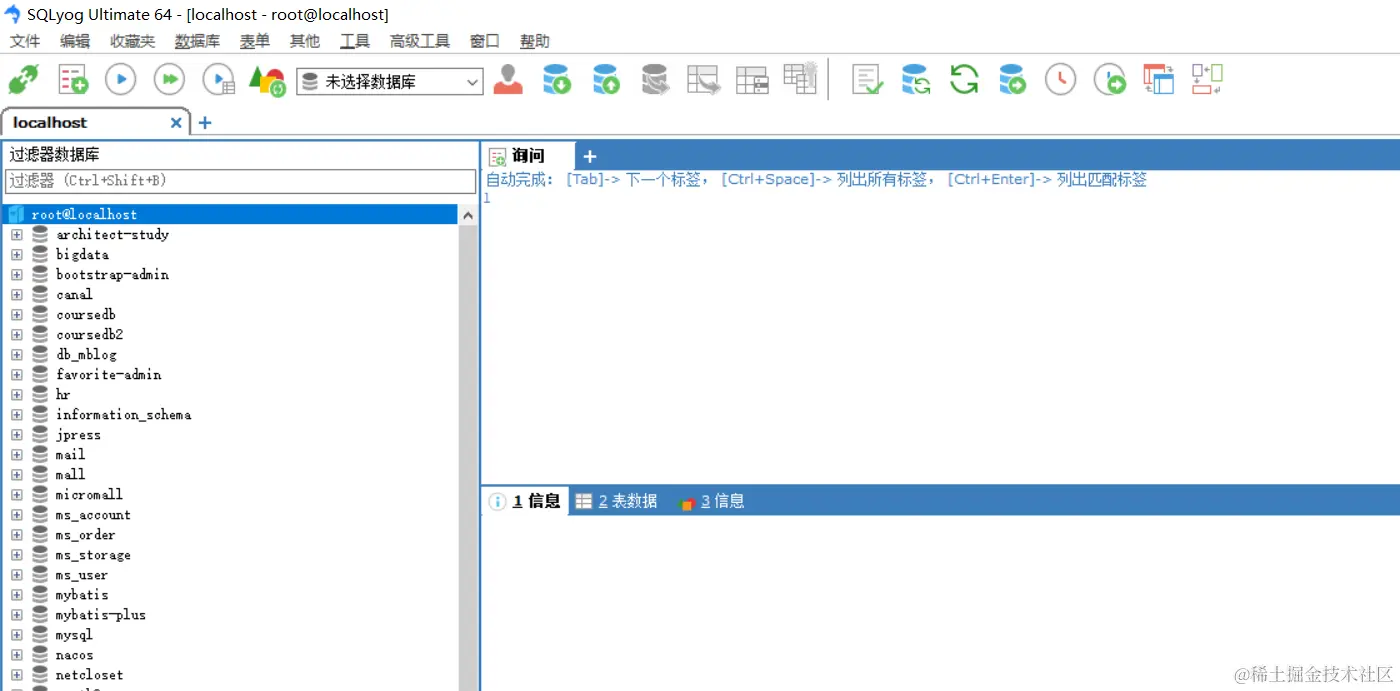This screenshot has width=1400, height=691.
Task: Open the 高级工具 menu
Action: pos(420,41)
